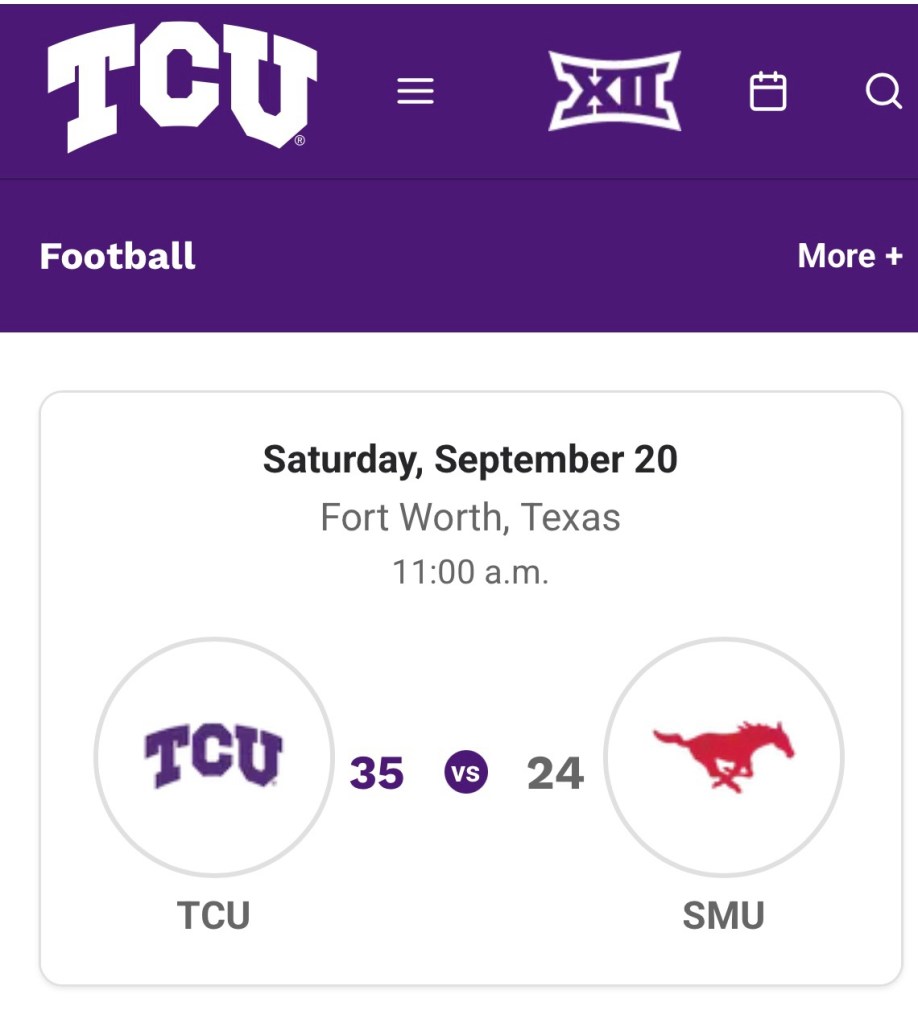Click the TCU team logo circle

(214, 757)
